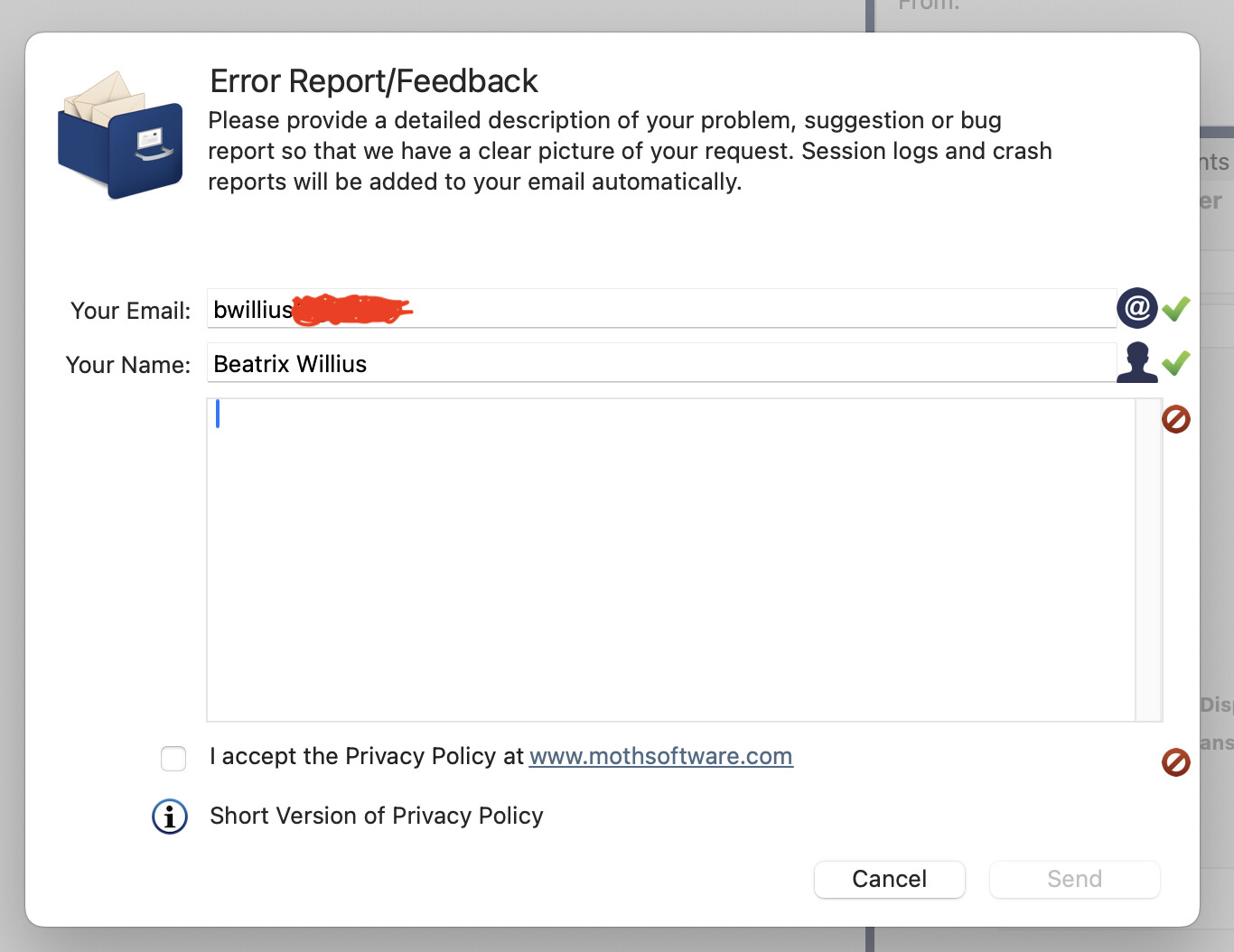Image resolution: width=1234 pixels, height=952 pixels.
Task: Click green checkmark next to email field
Action: tap(1175, 309)
